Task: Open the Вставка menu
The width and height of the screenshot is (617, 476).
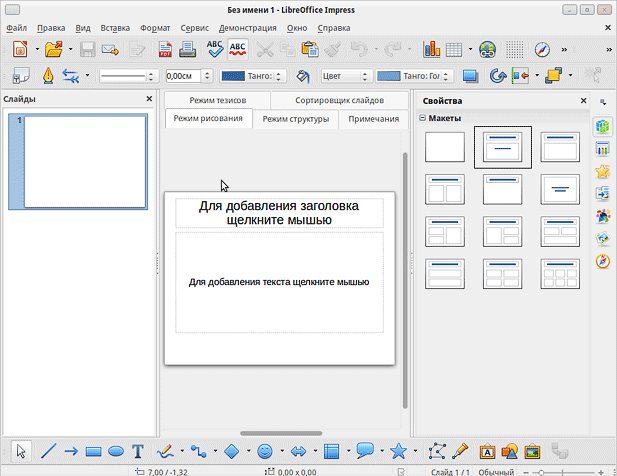Action: pyautogui.click(x=115, y=28)
